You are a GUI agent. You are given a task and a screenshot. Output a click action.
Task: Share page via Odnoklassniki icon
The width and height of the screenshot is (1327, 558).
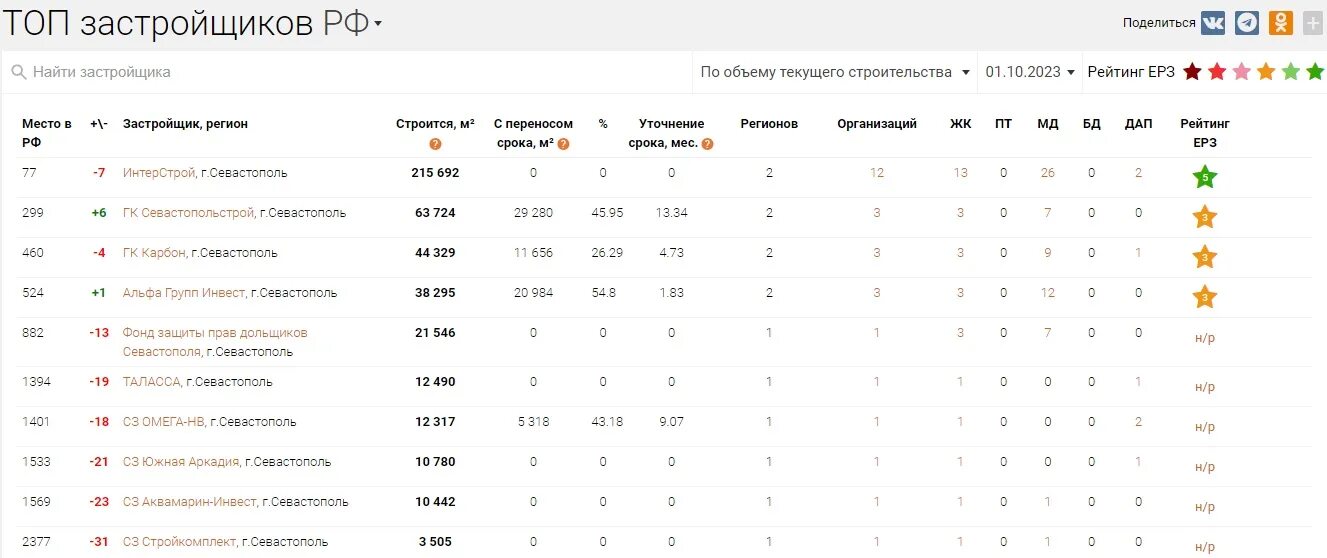coord(1281,23)
